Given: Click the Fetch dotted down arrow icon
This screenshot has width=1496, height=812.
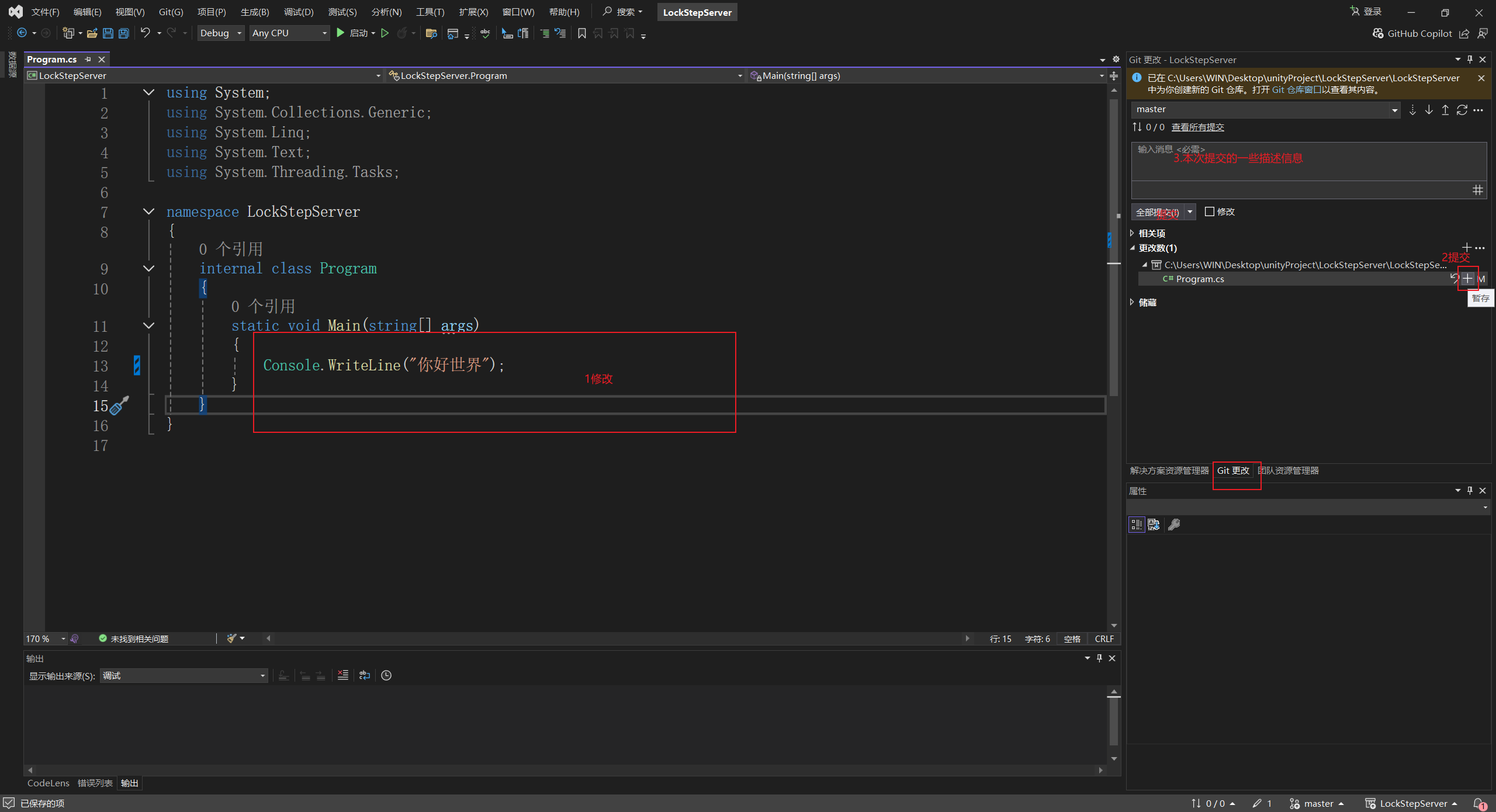Looking at the screenshot, I should tap(1412, 110).
